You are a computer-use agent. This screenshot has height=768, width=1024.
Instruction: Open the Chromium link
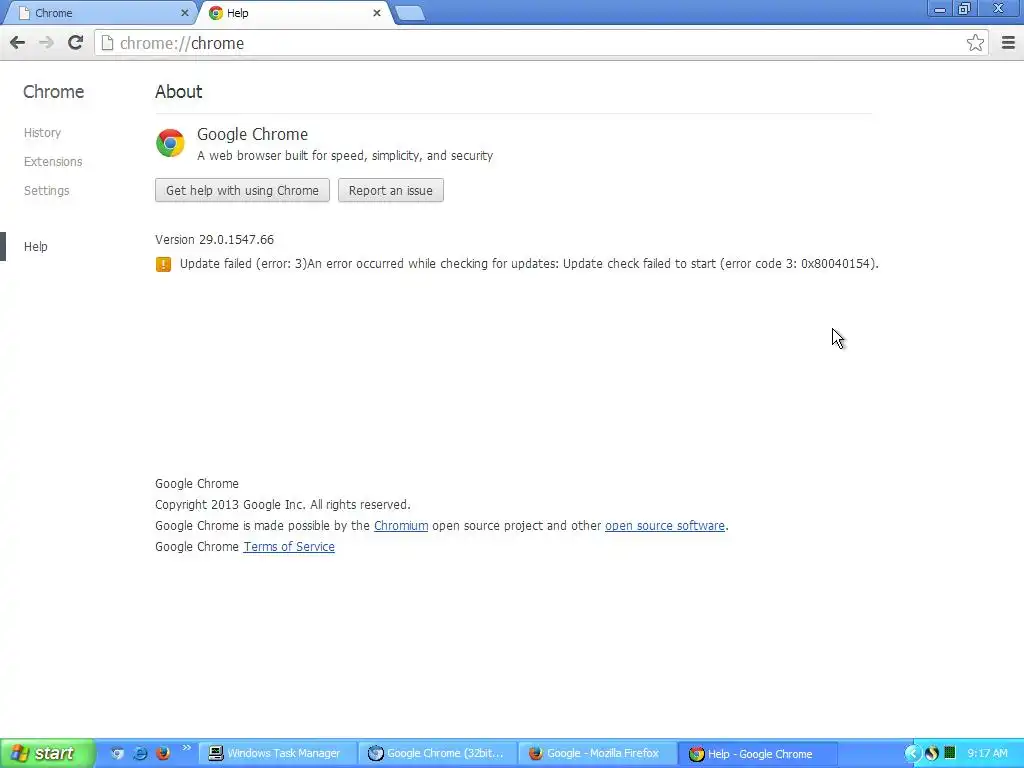tap(401, 526)
